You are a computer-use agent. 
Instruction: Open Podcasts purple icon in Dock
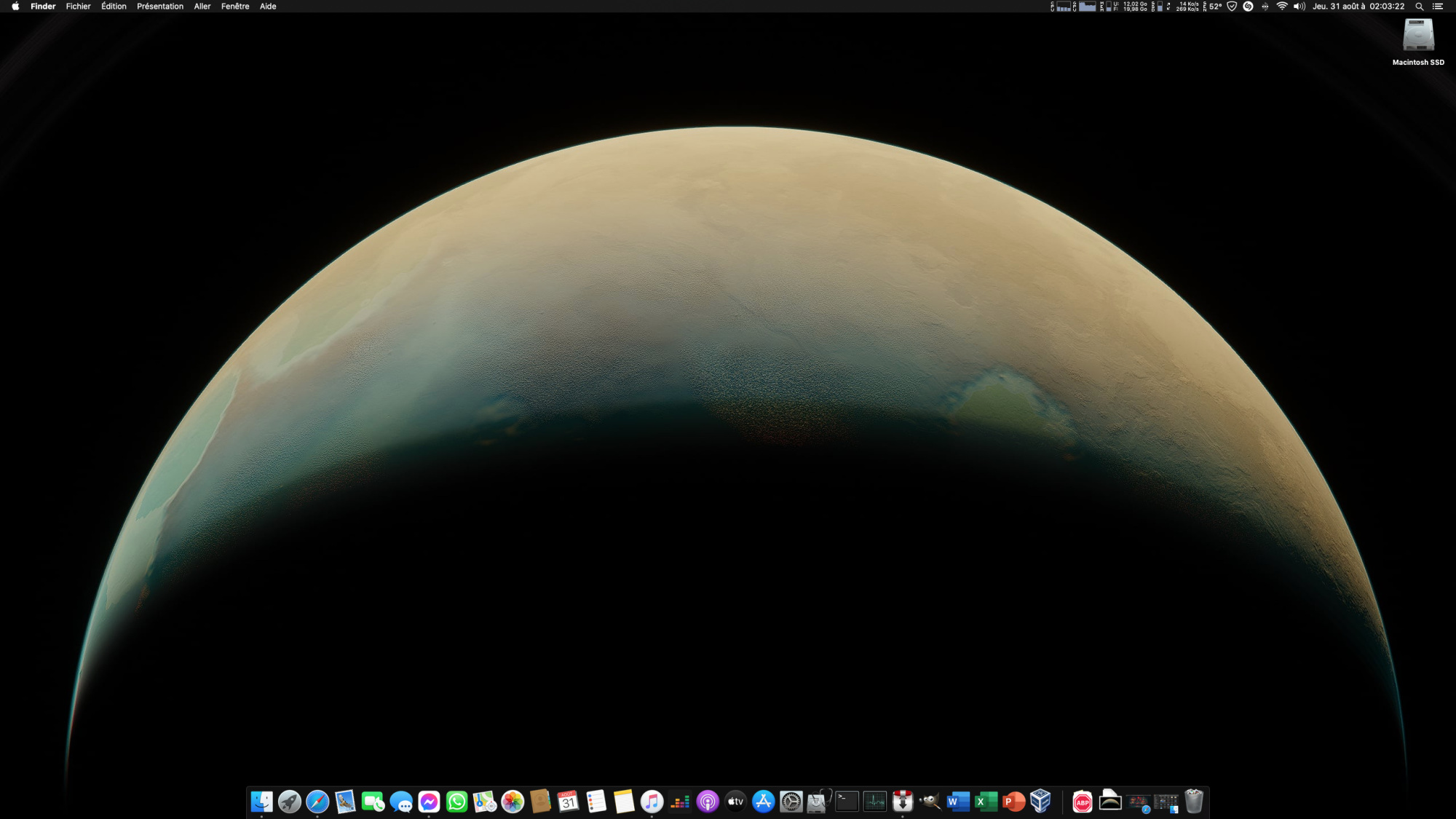[x=708, y=802]
